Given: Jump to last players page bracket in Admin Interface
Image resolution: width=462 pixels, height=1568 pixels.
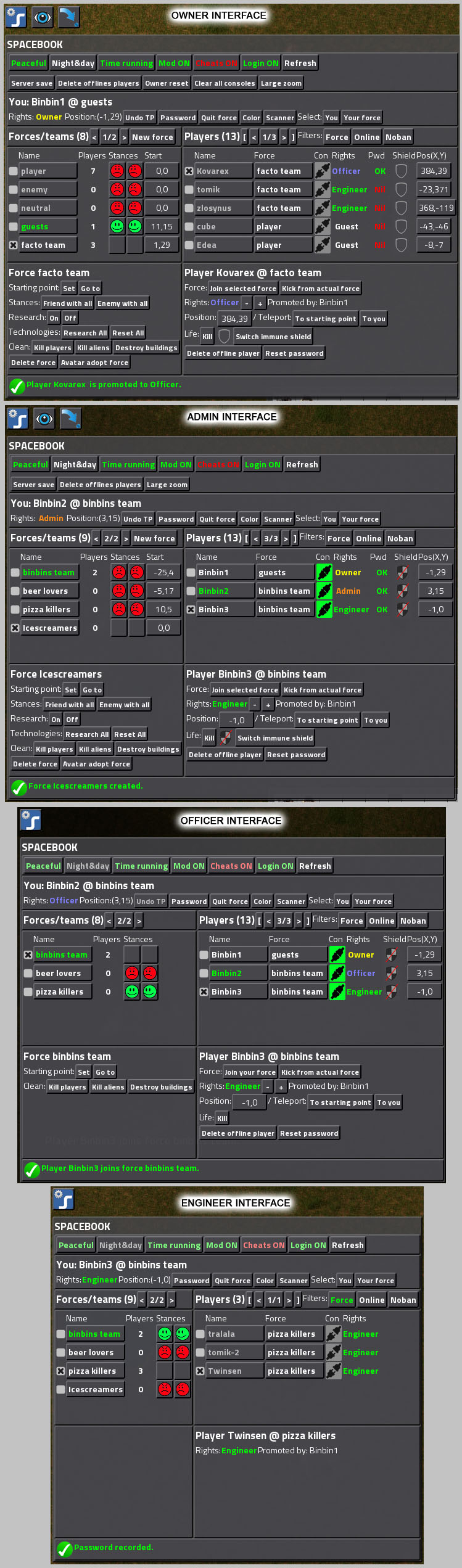Looking at the screenshot, I should click(295, 538).
